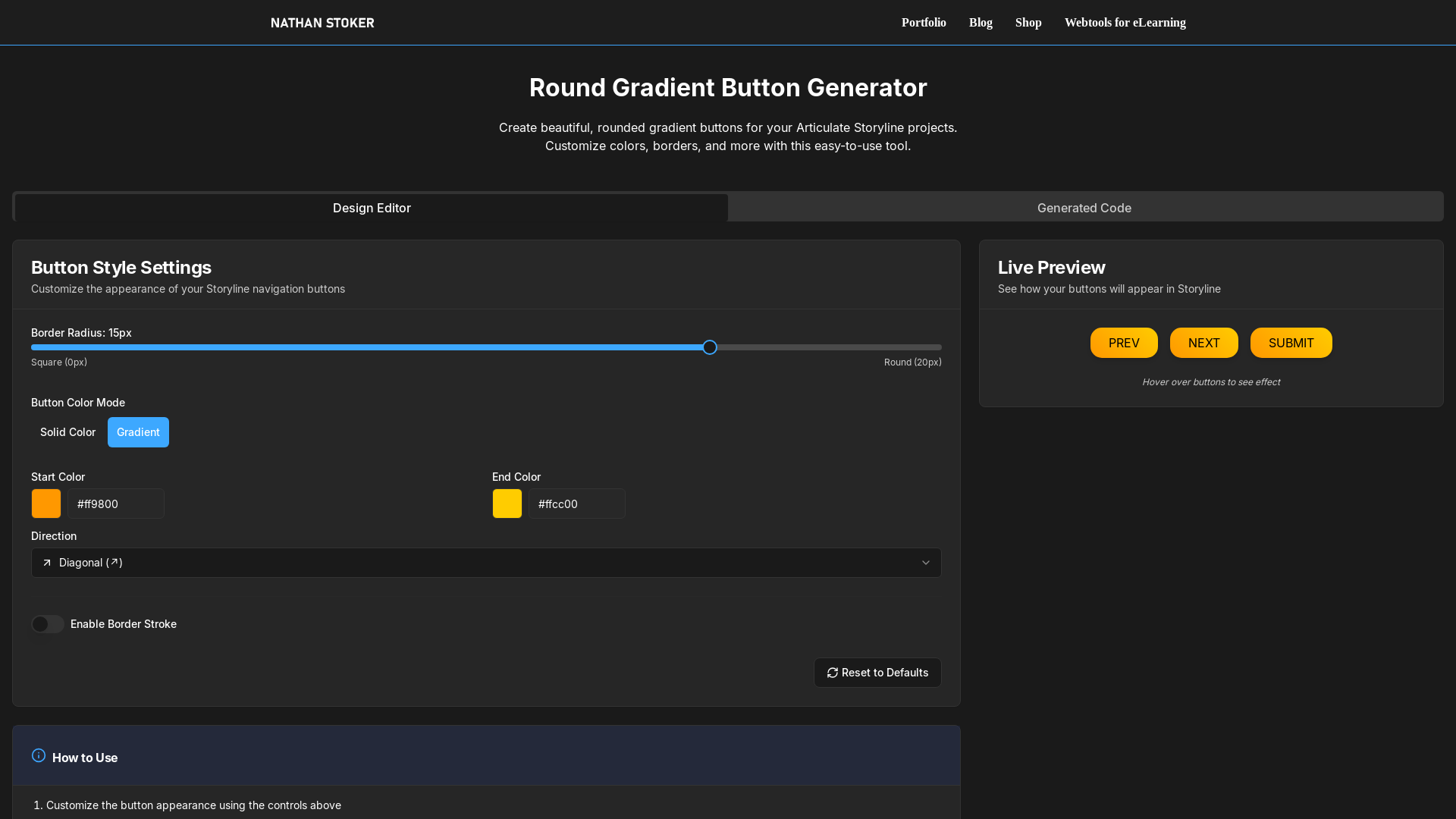1456x819 pixels.
Task: Open the Start Color swatch picker
Action: (x=45, y=504)
